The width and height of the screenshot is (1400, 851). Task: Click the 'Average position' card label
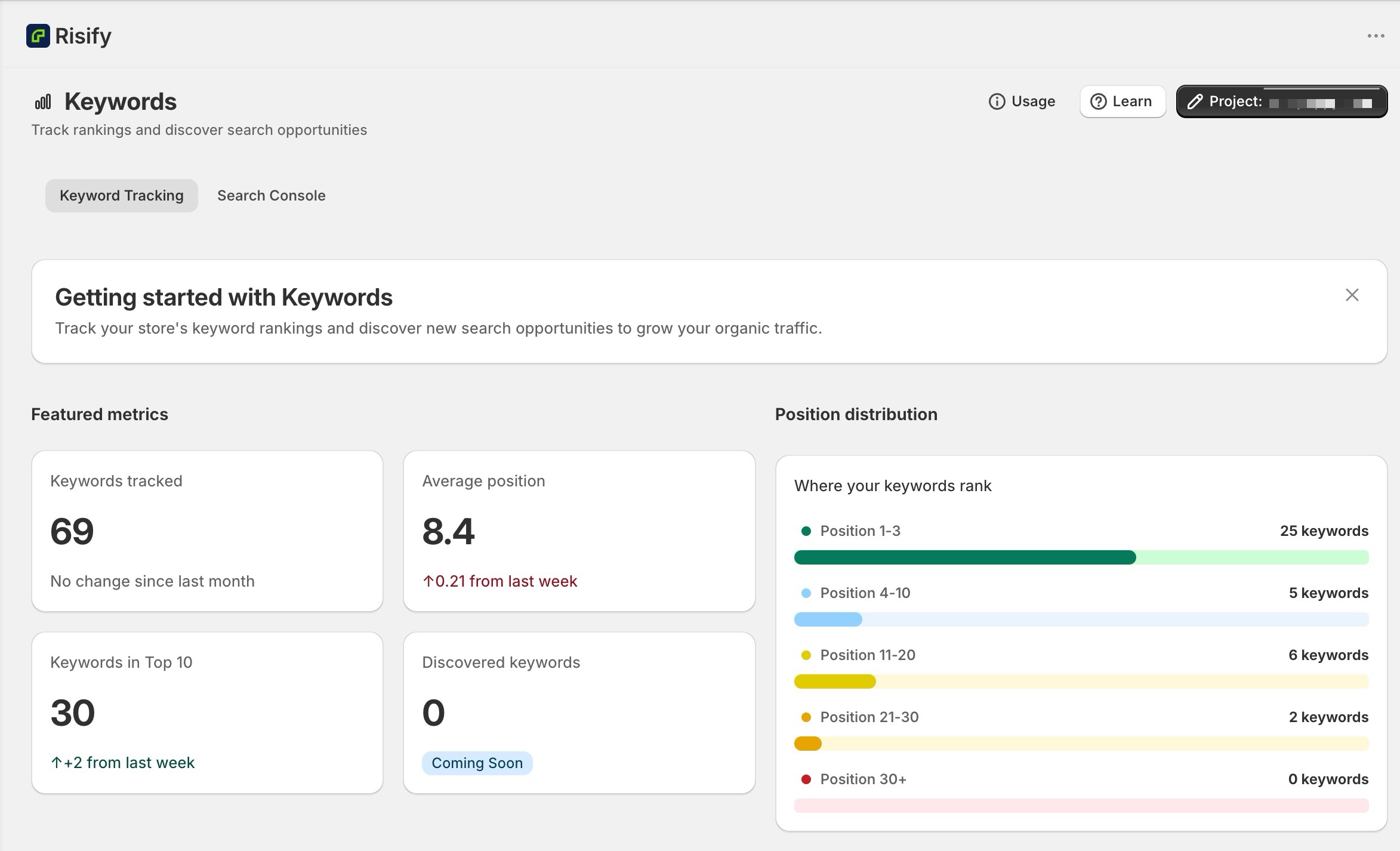483,481
